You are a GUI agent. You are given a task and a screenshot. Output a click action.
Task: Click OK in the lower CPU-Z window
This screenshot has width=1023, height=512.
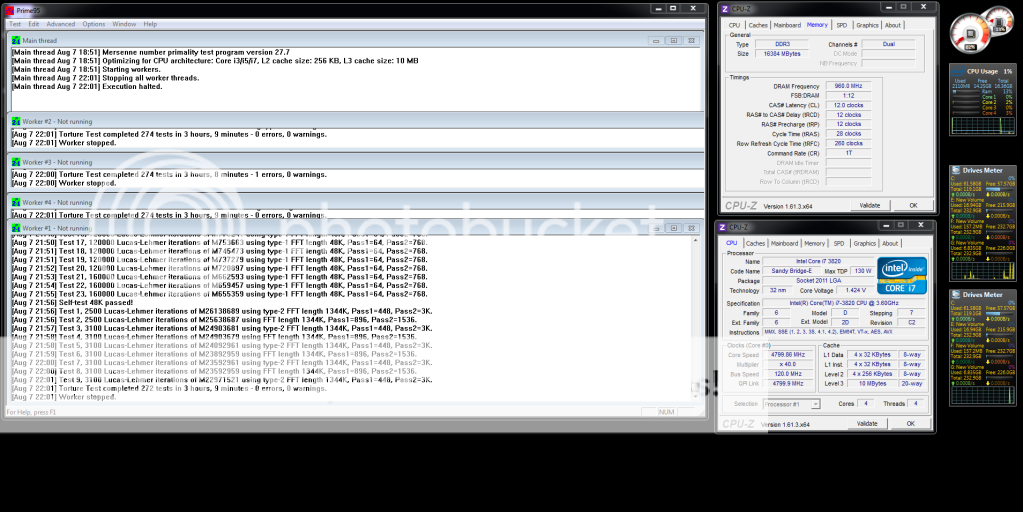[911, 423]
